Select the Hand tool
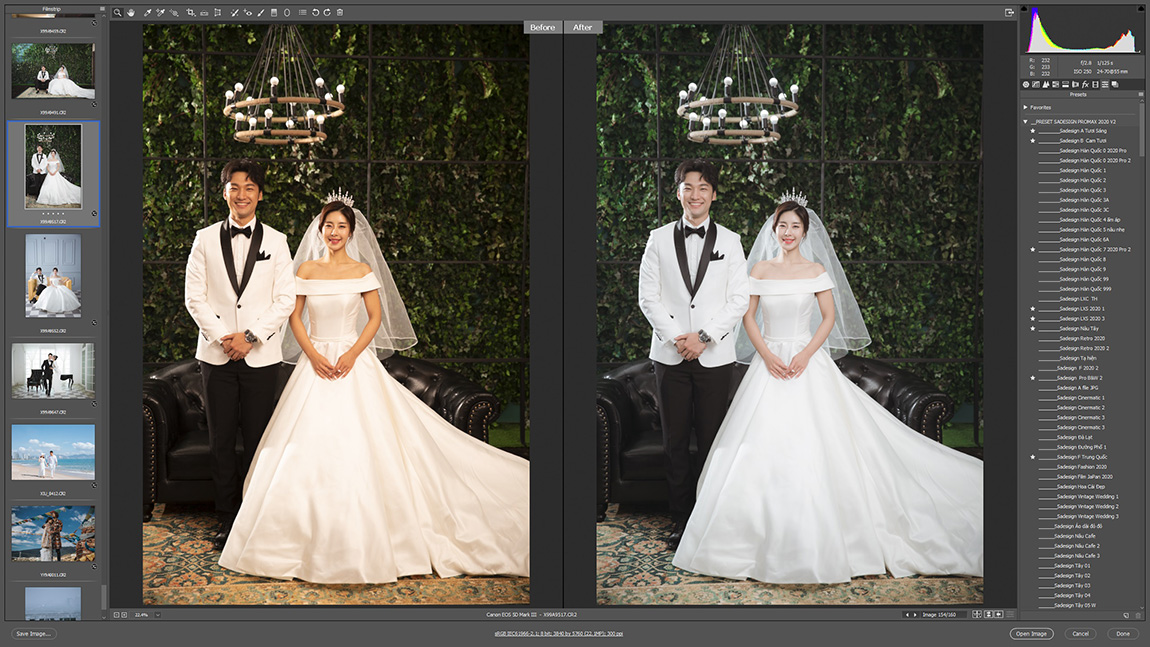The width and height of the screenshot is (1150, 647). (x=131, y=12)
